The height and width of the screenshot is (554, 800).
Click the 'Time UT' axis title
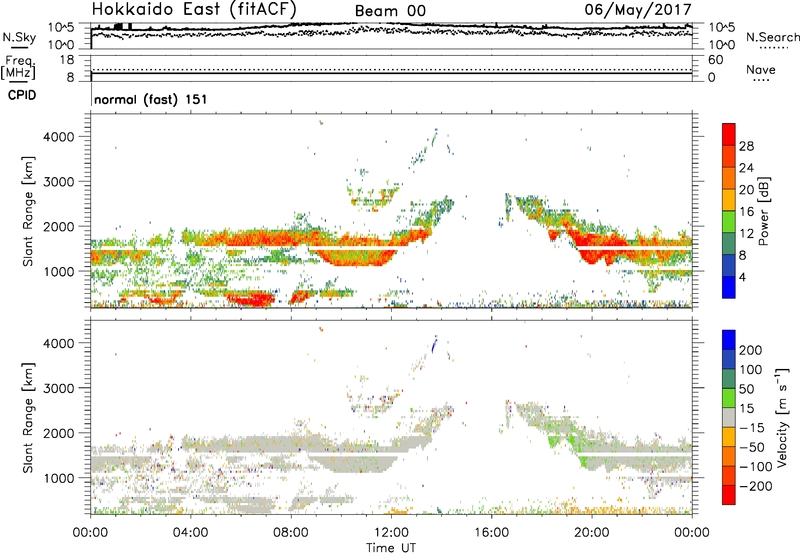pyautogui.click(x=391, y=548)
